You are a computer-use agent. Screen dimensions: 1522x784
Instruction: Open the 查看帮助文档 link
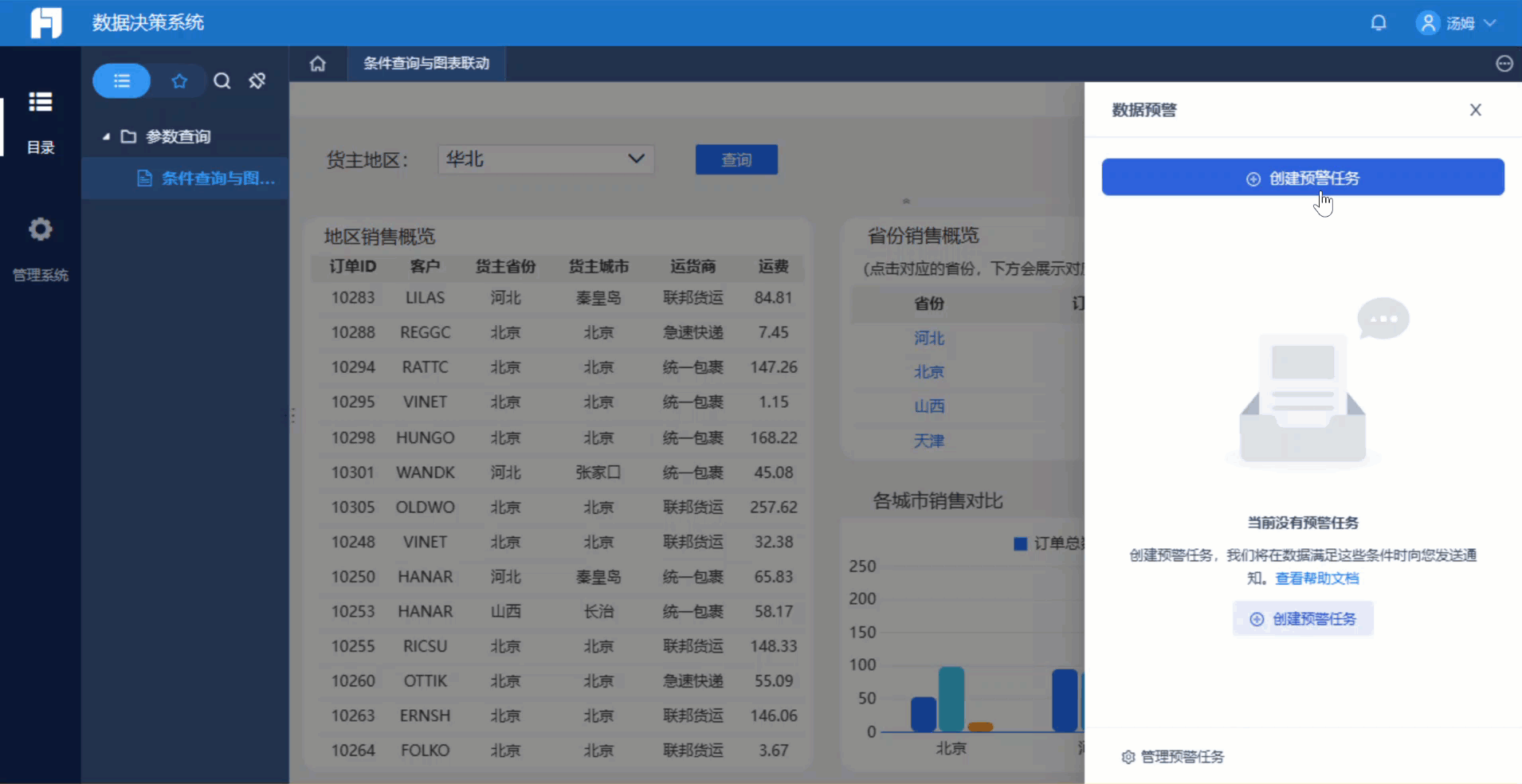(x=1316, y=578)
